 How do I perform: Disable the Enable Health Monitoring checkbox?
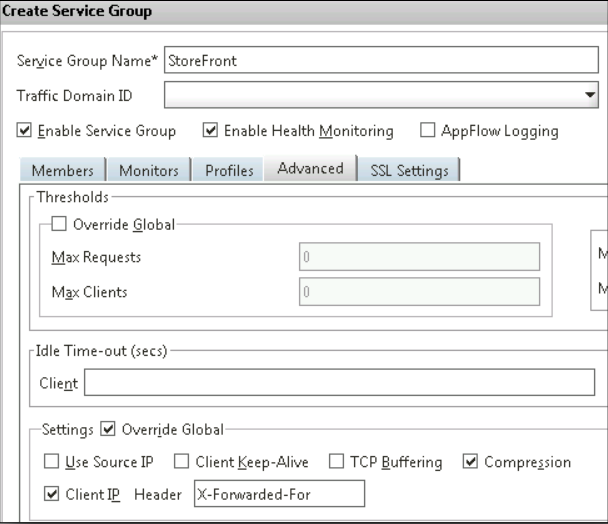point(210,131)
